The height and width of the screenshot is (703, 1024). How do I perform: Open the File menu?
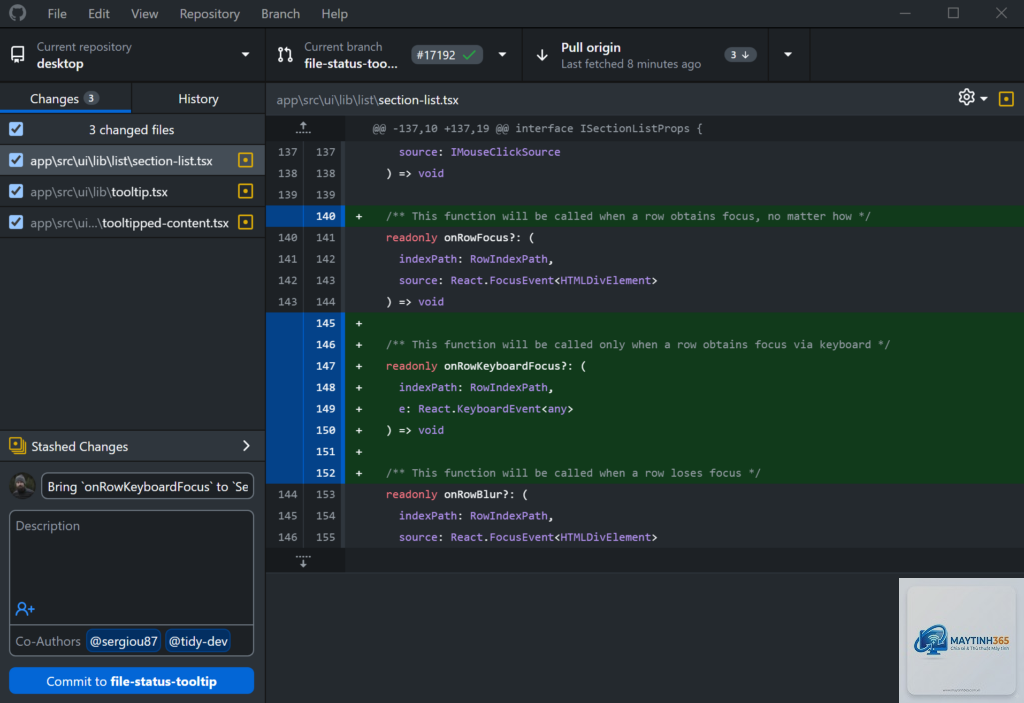pos(57,14)
